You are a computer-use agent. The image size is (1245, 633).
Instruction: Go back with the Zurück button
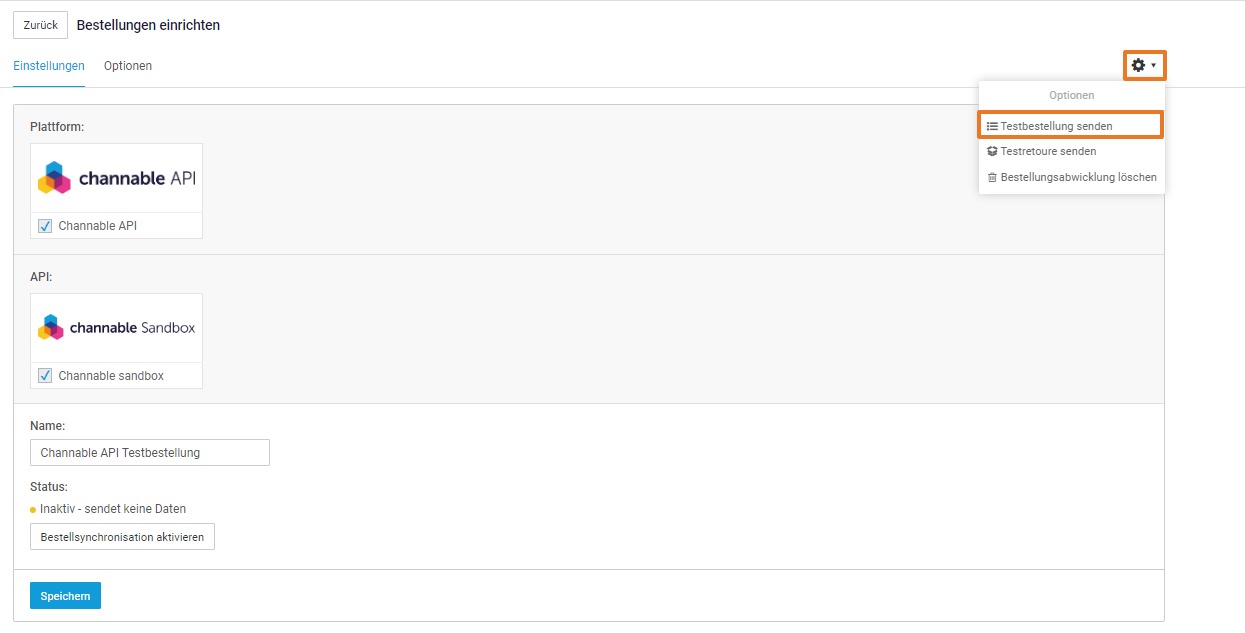[x=40, y=25]
